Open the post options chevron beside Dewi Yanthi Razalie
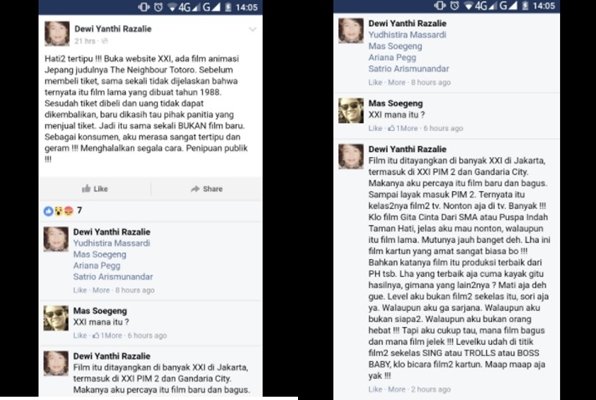The image size is (596, 400). point(252,29)
